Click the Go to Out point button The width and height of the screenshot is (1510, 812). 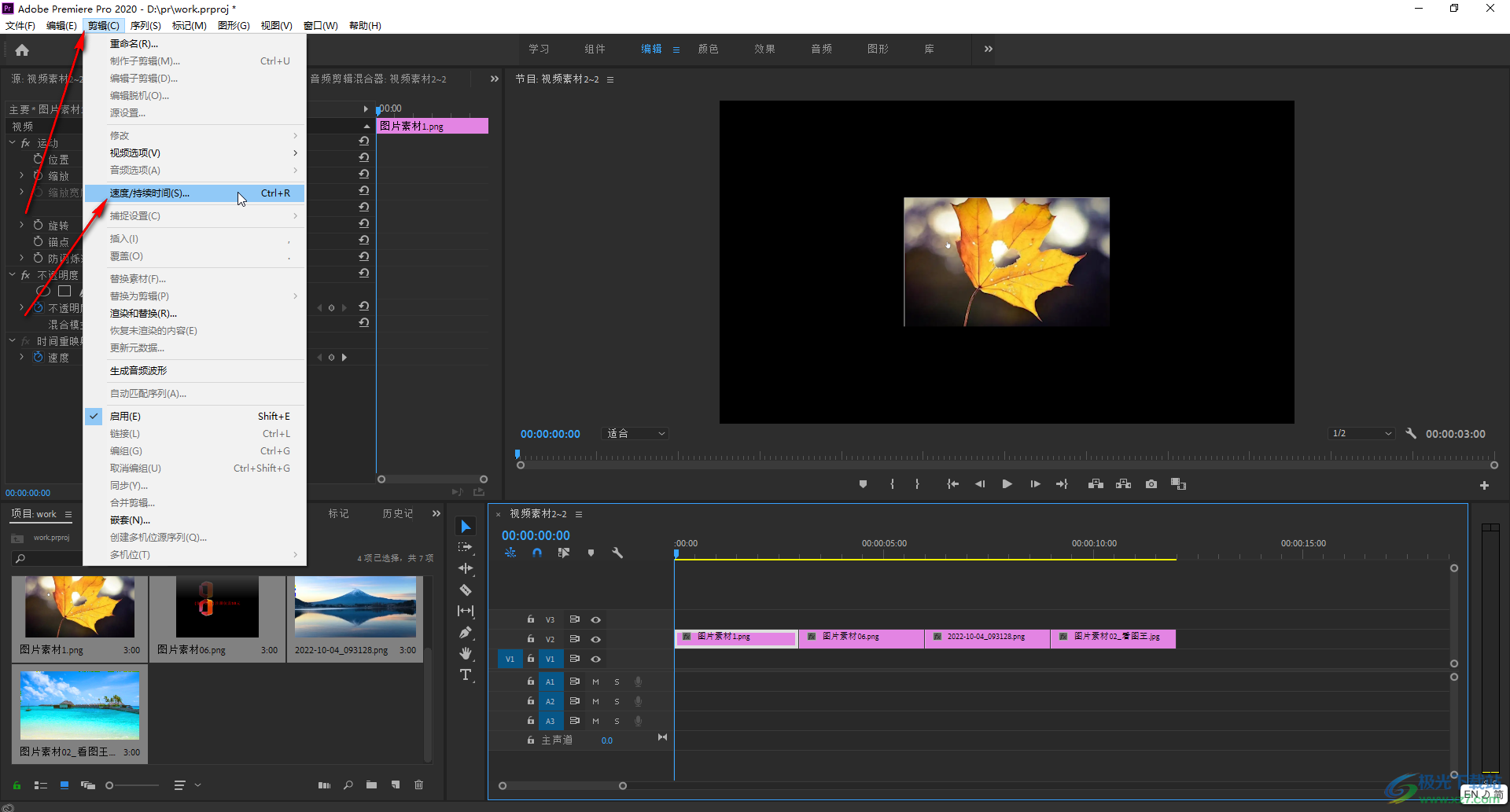pyautogui.click(x=1062, y=484)
